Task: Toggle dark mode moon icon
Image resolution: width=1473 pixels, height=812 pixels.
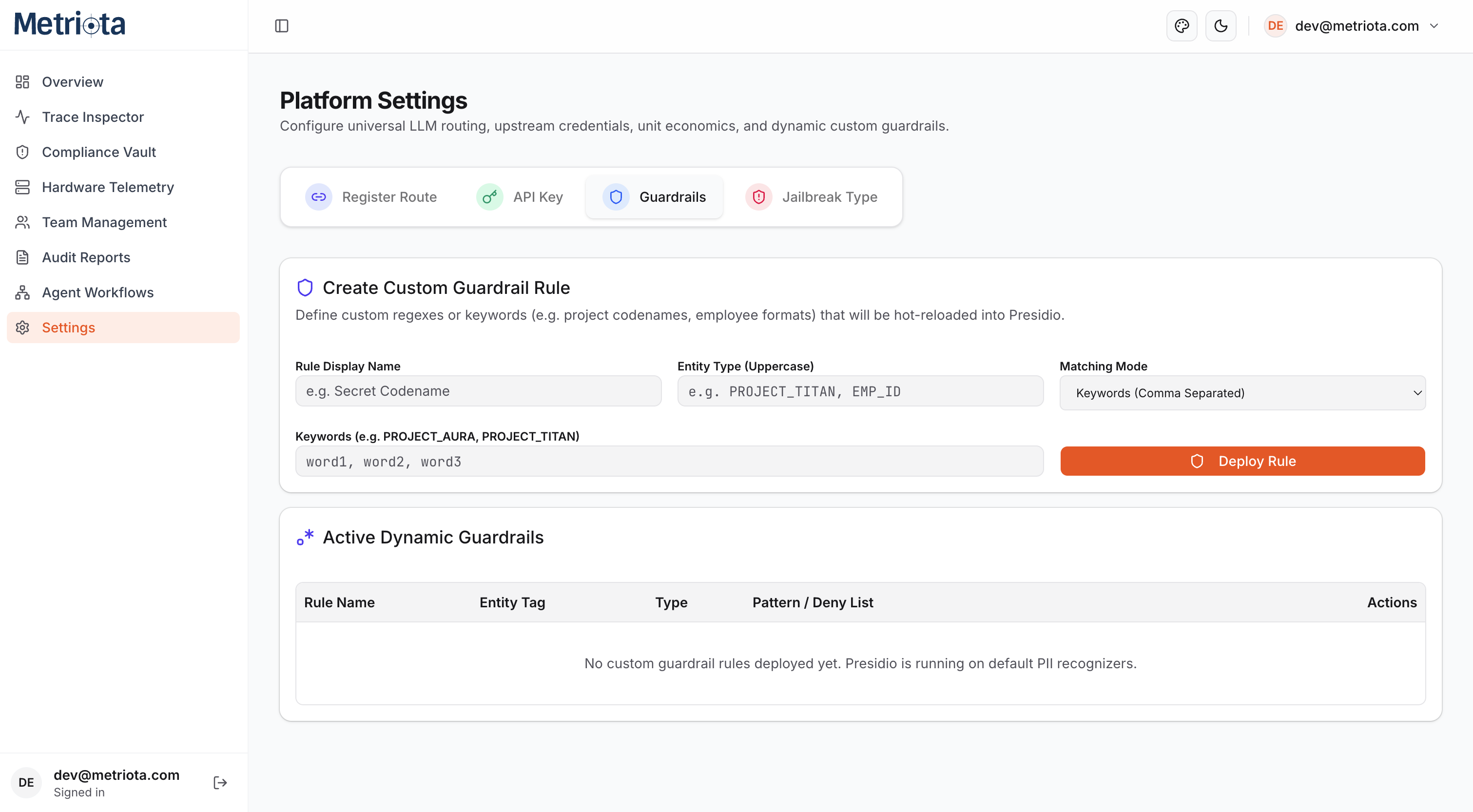Action: click(1221, 26)
